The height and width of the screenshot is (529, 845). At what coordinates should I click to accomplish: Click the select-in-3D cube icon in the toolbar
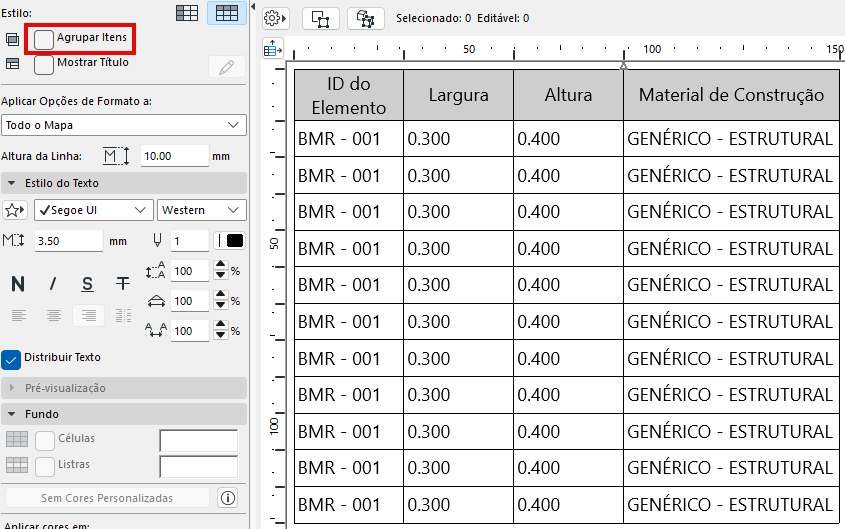pos(365,18)
